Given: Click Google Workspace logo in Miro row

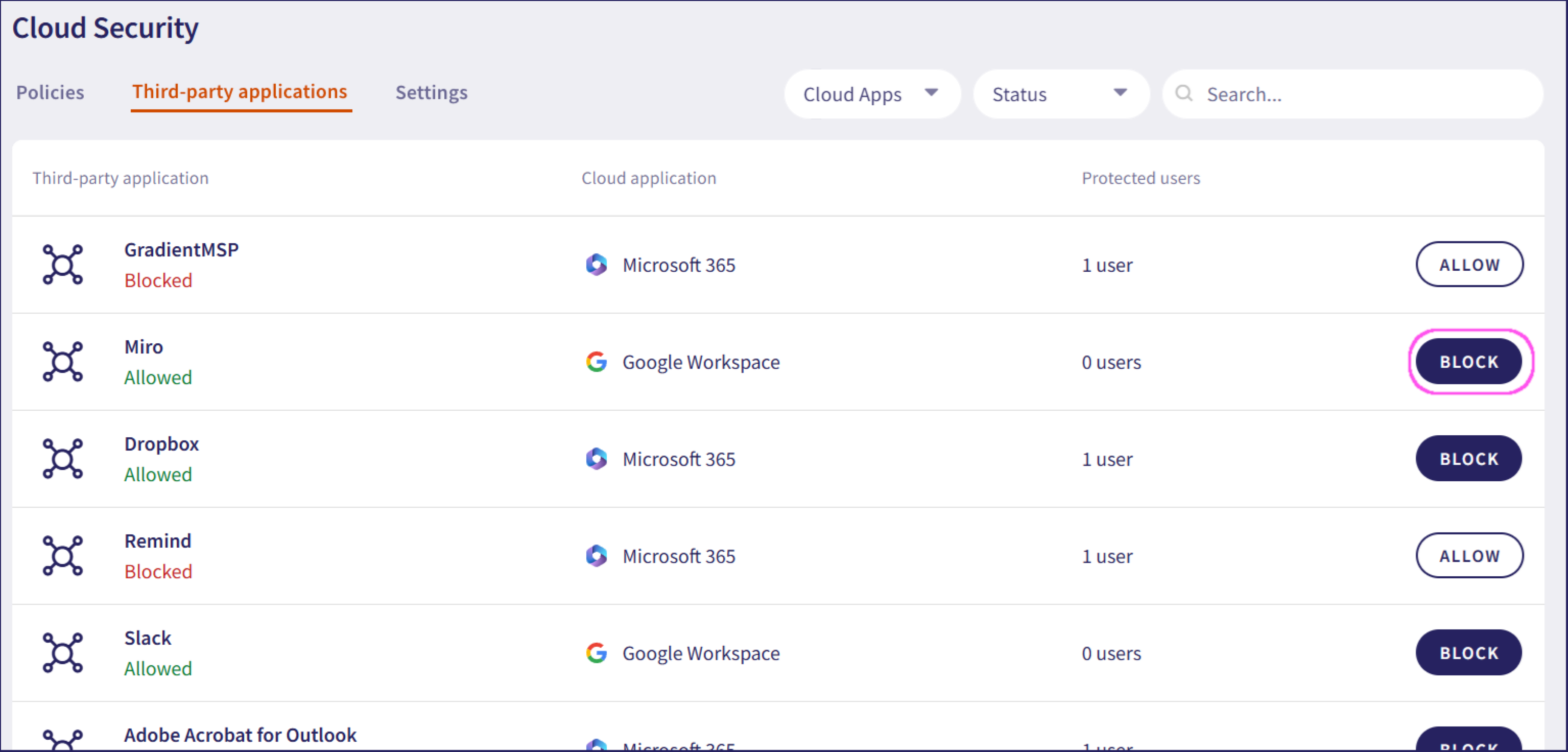Looking at the screenshot, I should pyautogui.click(x=596, y=362).
